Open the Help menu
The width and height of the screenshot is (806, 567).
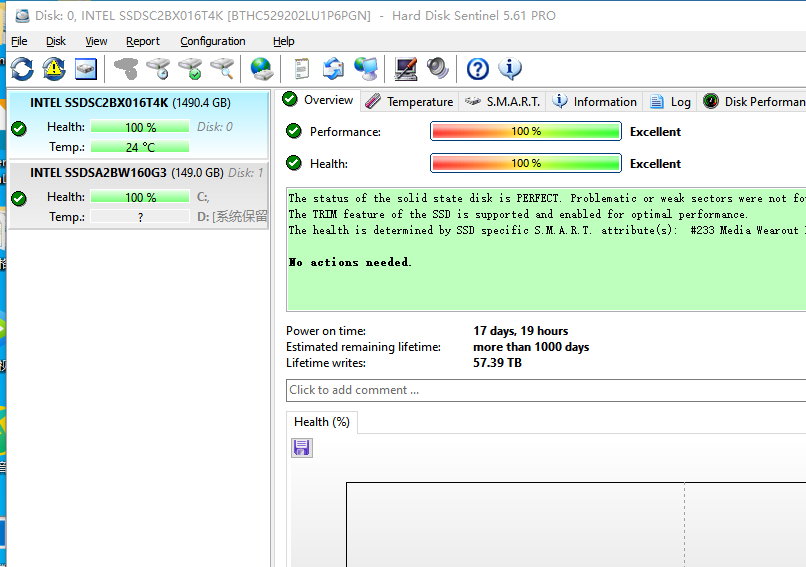click(x=284, y=41)
